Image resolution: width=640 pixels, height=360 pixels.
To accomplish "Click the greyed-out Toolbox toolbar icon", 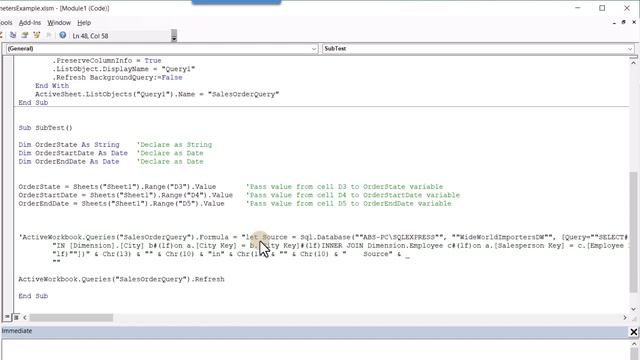I will pos(49,36).
